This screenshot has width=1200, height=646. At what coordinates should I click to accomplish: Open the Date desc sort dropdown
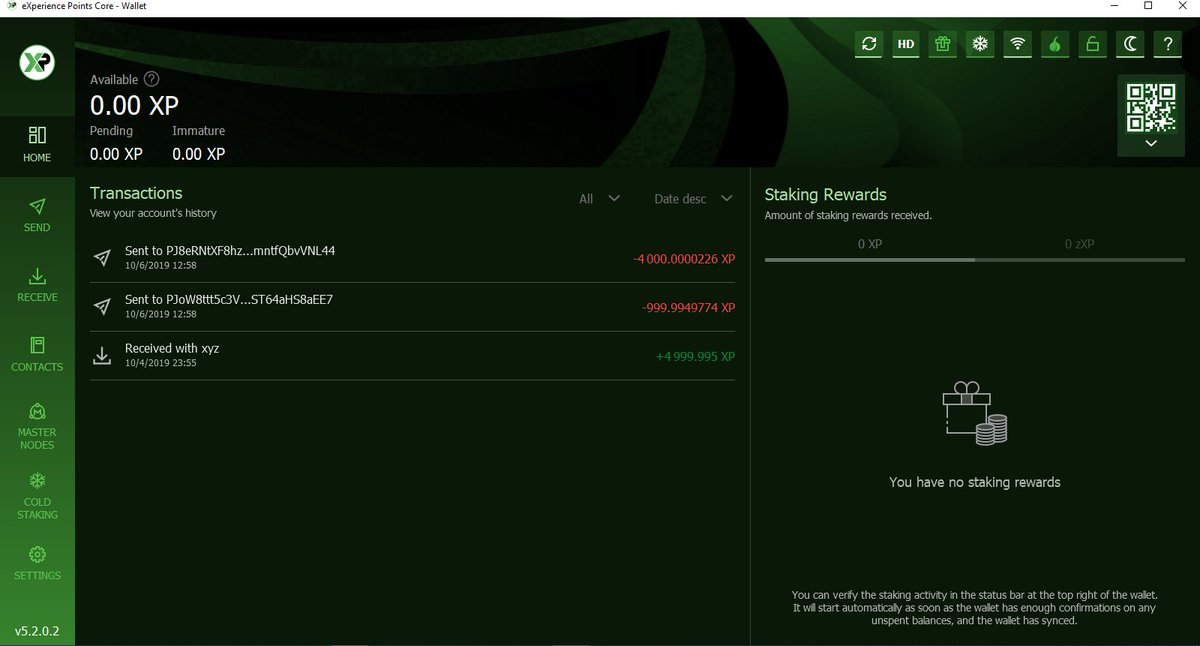(x=693, y=199)
